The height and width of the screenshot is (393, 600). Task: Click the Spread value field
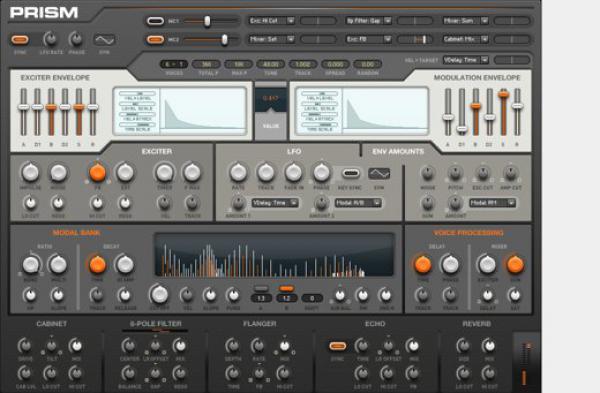coord(335,64)
